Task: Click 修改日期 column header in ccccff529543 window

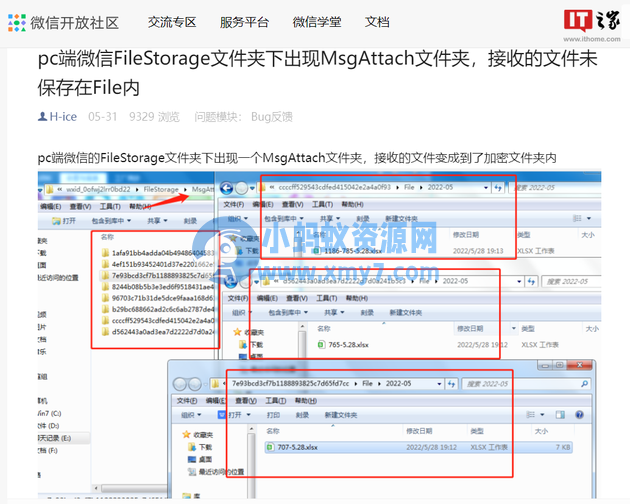Action: (x=466, y=235)
